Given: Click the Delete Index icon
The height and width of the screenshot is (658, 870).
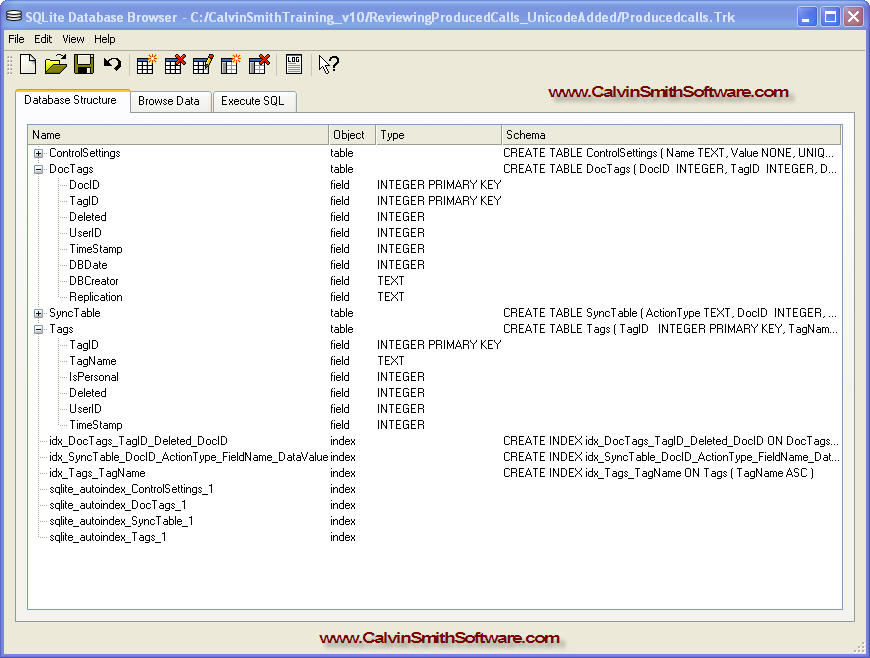Looking at the screenshot, I should tap(259, 65).
